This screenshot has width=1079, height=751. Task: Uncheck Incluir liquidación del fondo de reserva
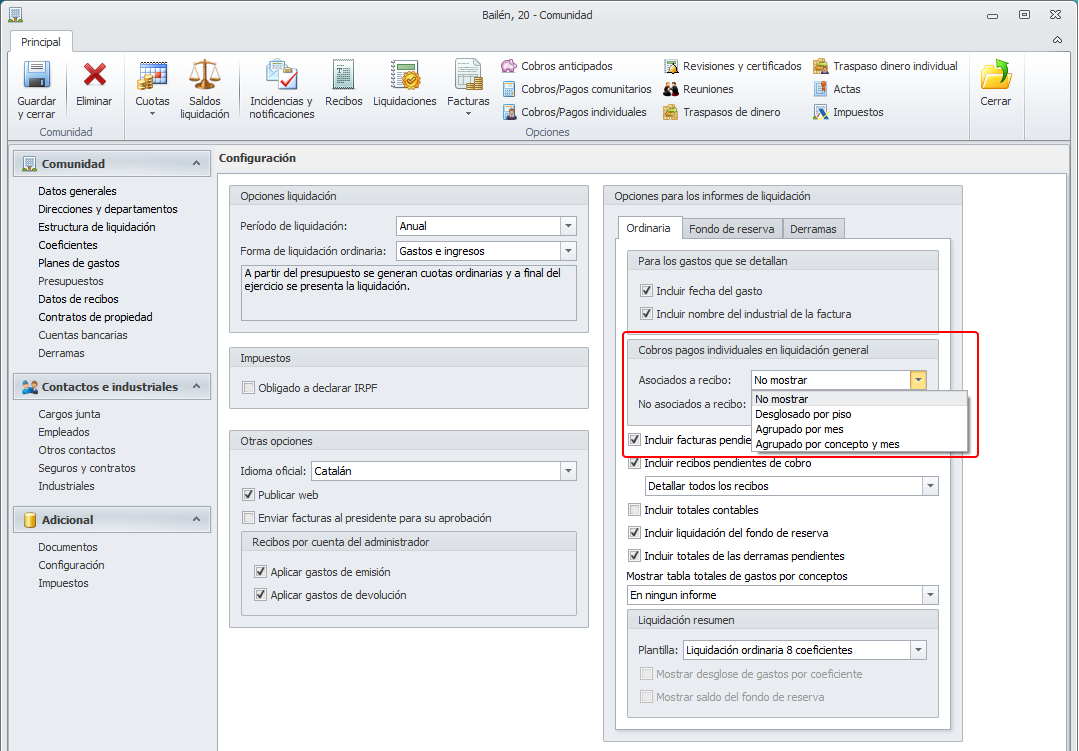click(634, 533)
